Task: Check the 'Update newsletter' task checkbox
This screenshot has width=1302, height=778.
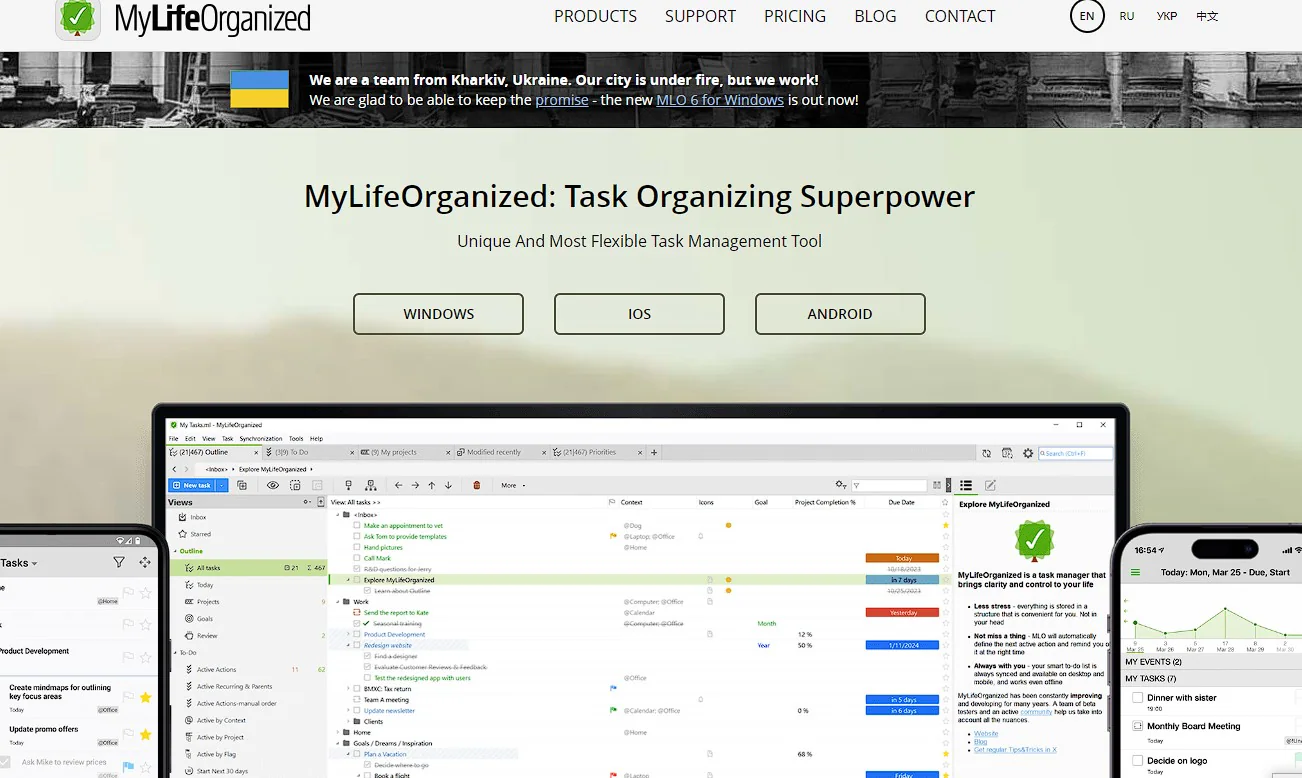Action: (356, 711)
